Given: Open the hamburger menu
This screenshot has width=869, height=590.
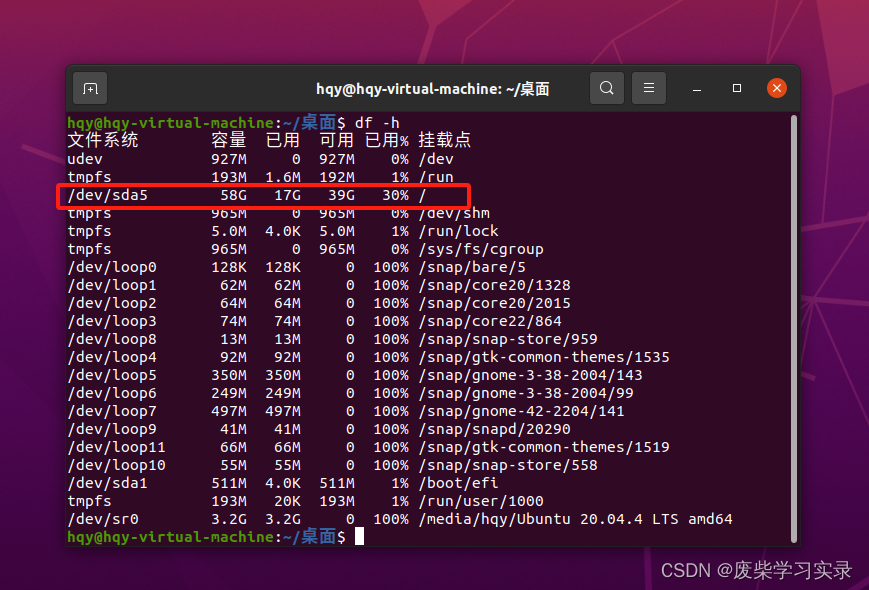Looking at the screenshot, I should 648,88.
